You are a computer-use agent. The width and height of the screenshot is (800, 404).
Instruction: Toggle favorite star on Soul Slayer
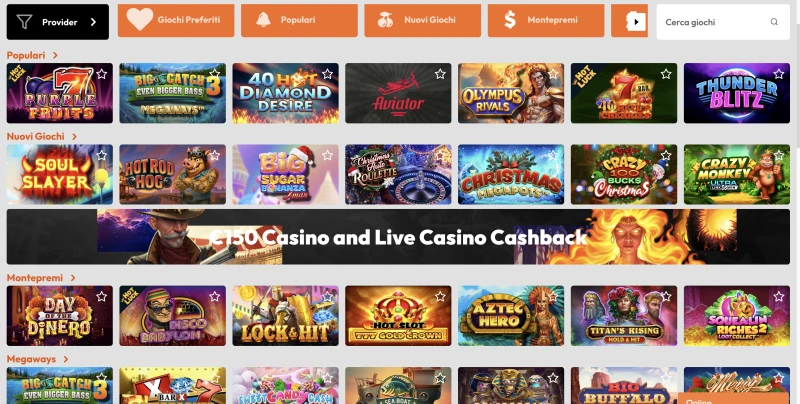[102, 155]
